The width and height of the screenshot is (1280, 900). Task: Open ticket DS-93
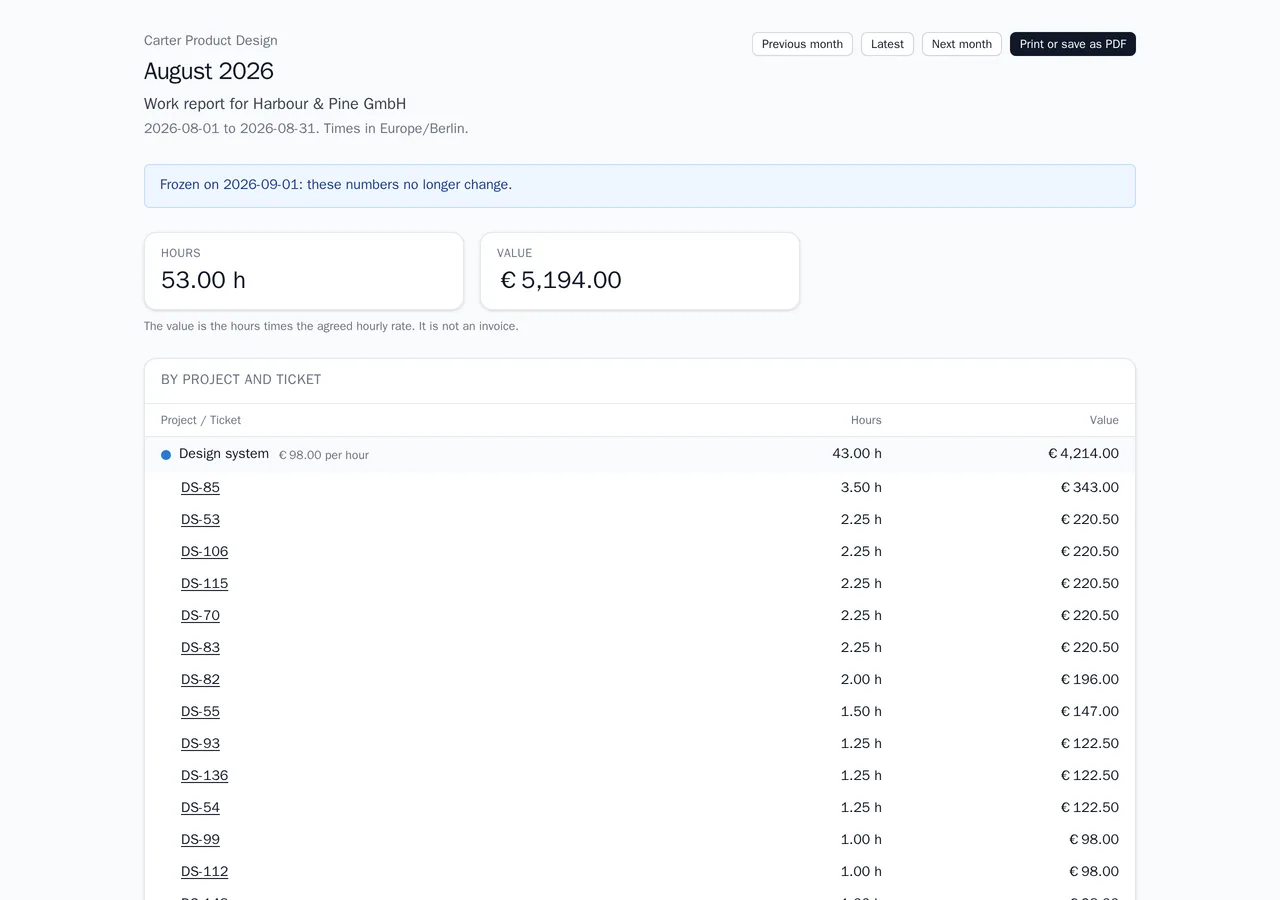point(200,744)
